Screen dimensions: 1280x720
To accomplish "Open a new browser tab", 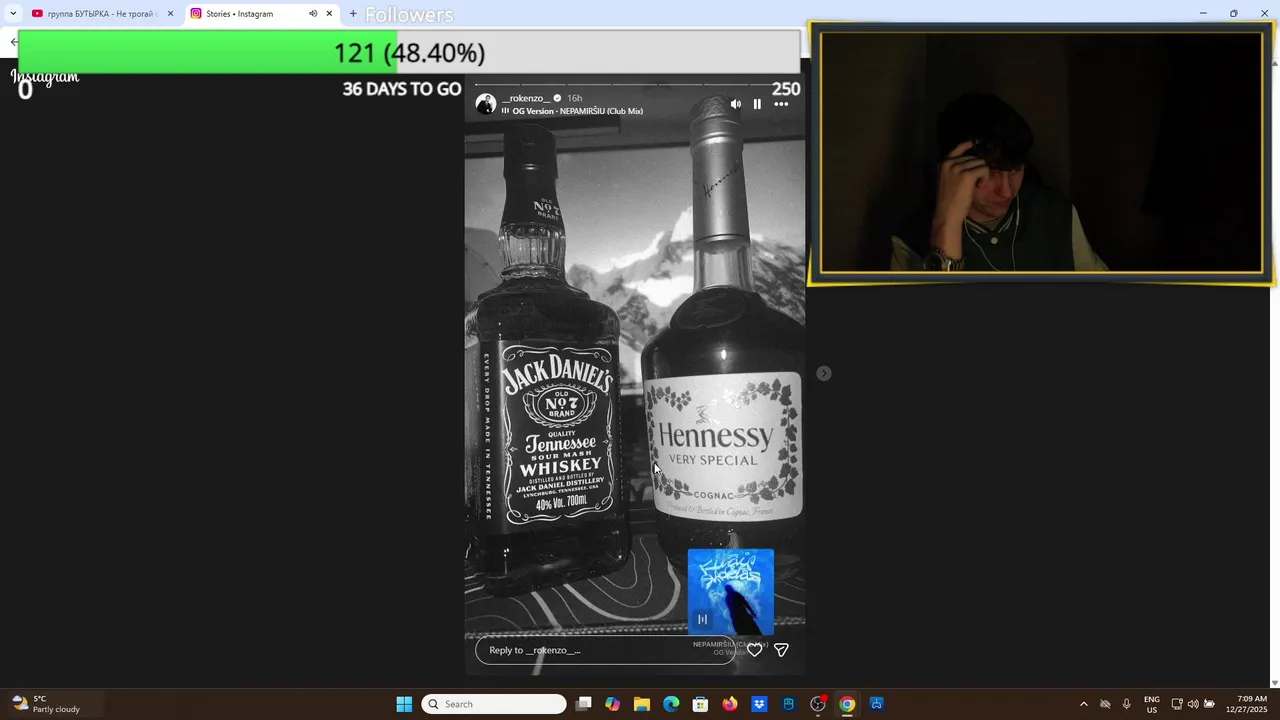I will click(353, 14).
